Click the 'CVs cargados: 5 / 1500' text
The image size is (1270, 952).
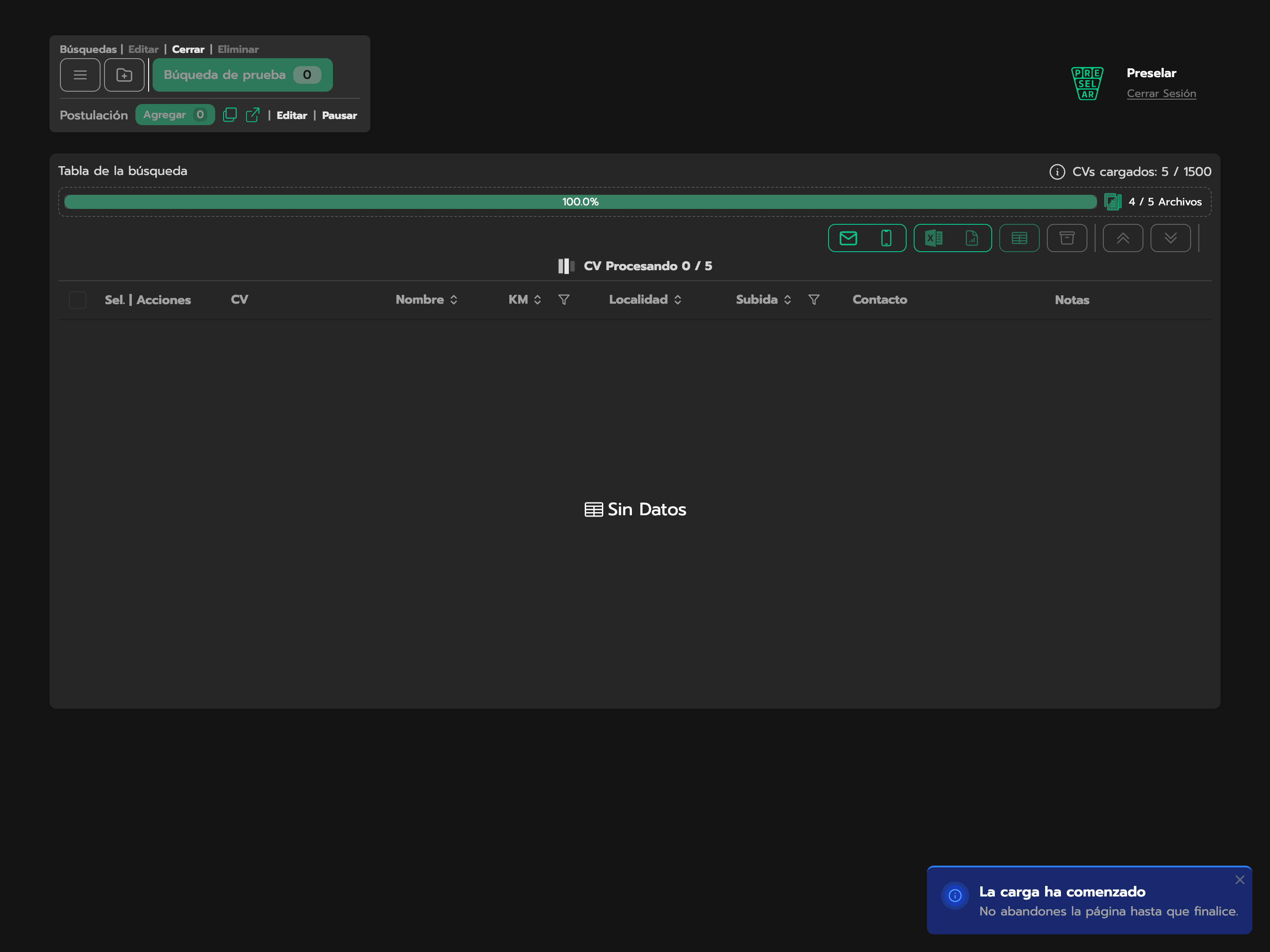tap(1141, 171)
